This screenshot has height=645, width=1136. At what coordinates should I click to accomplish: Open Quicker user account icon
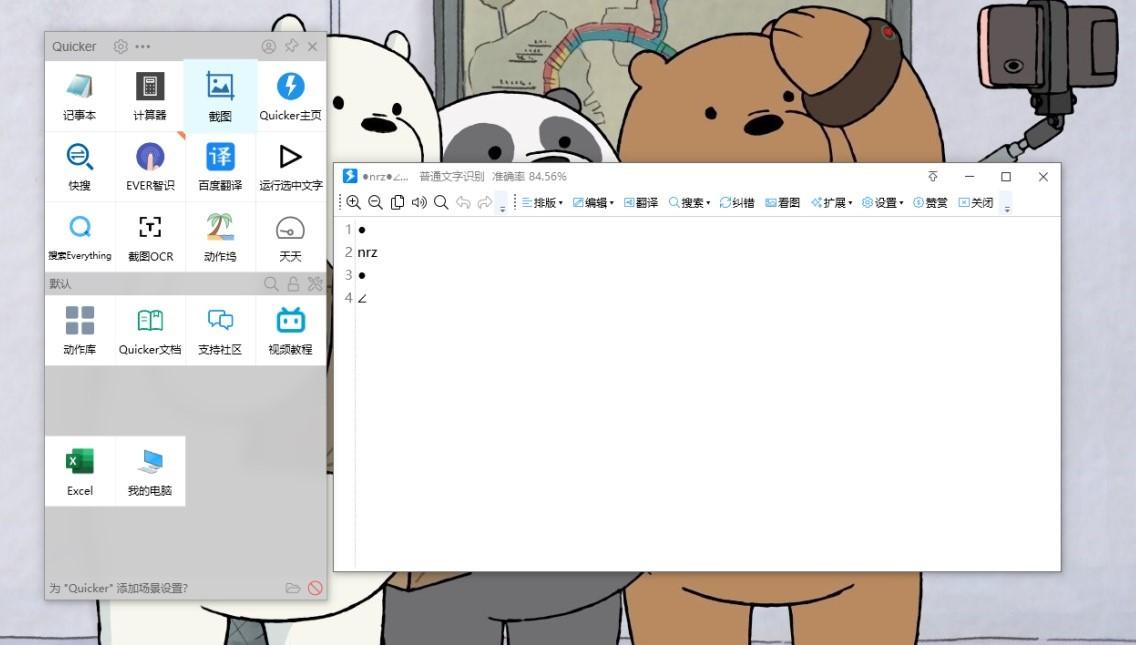(268, 46)
